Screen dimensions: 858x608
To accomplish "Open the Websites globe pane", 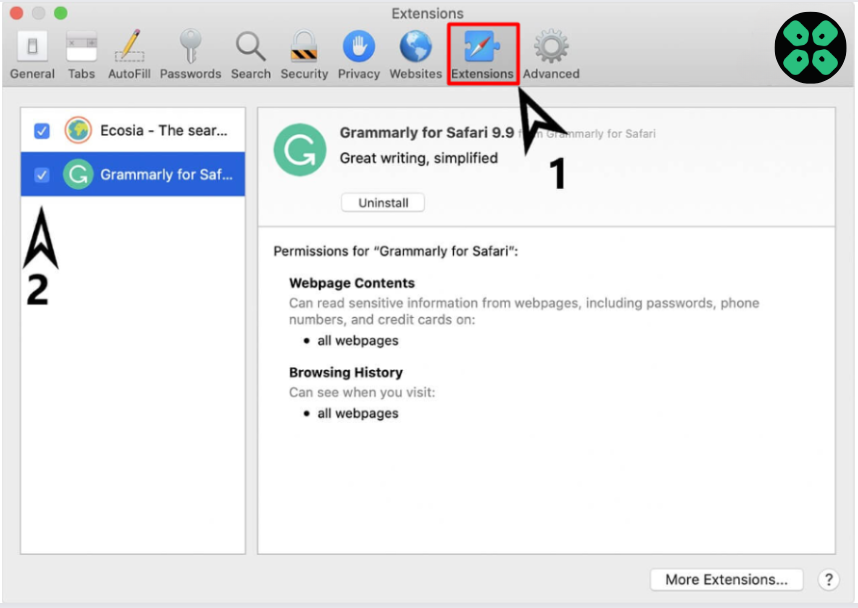I will [415, 54].
